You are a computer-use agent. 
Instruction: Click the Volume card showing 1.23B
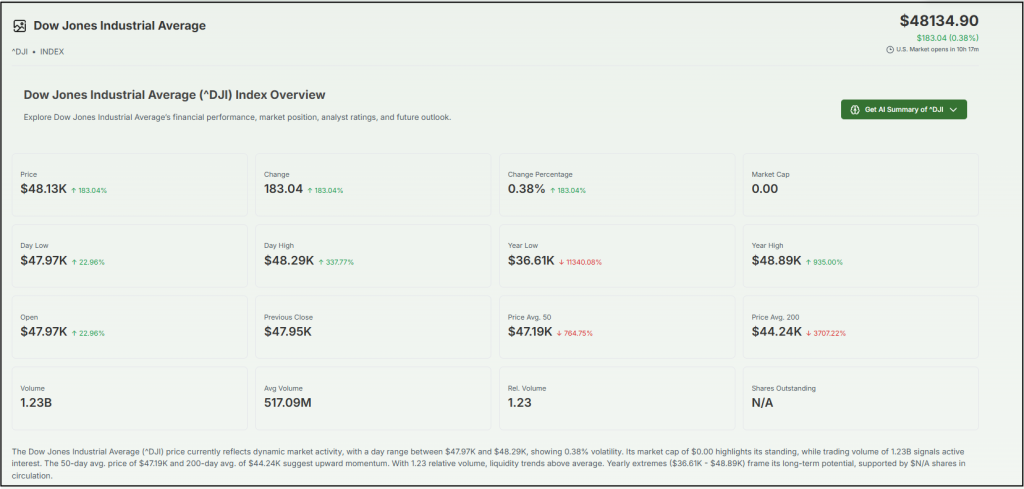[x=129, y=397]
